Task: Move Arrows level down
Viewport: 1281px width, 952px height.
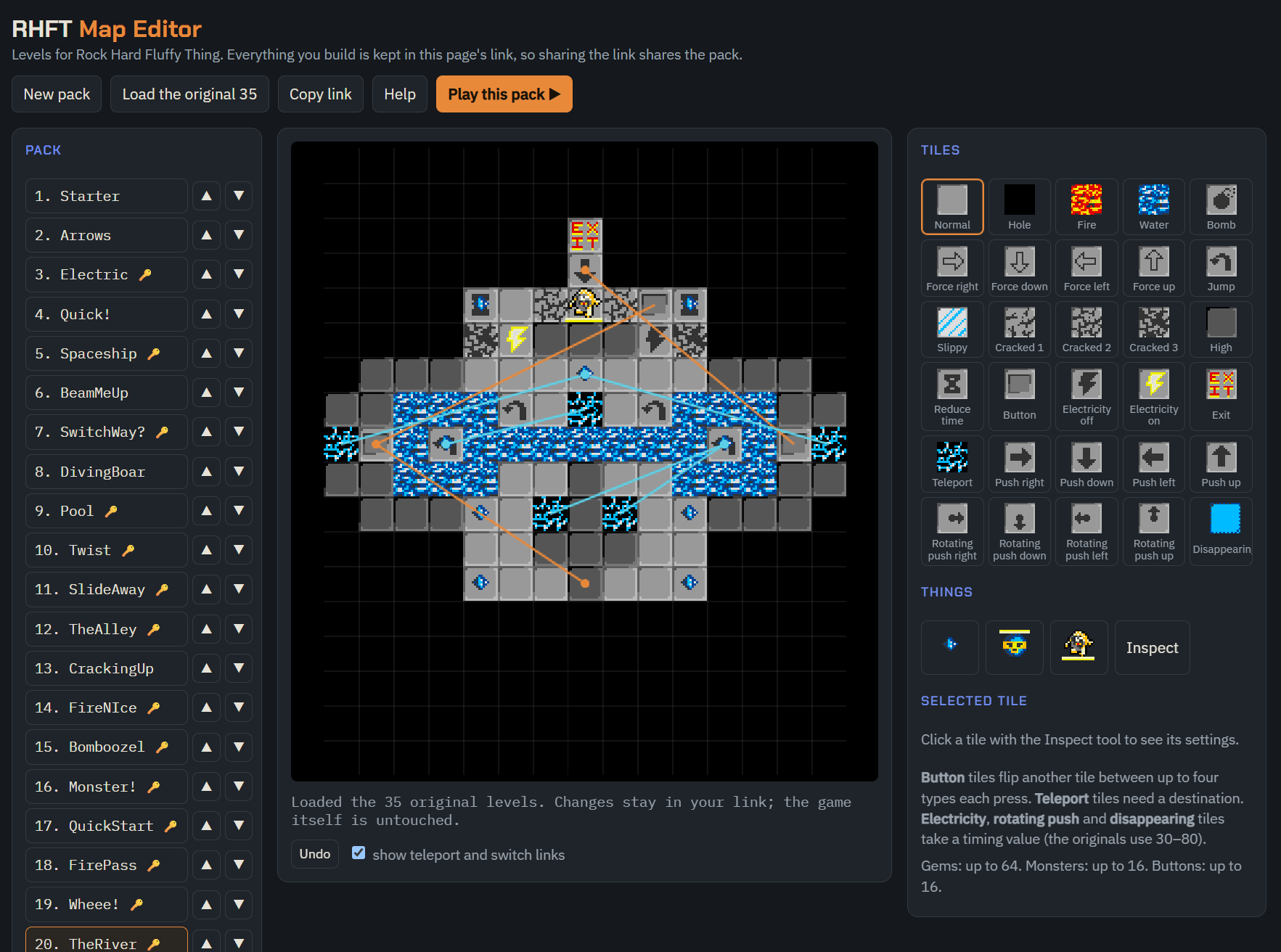Action: coord(239,235)
